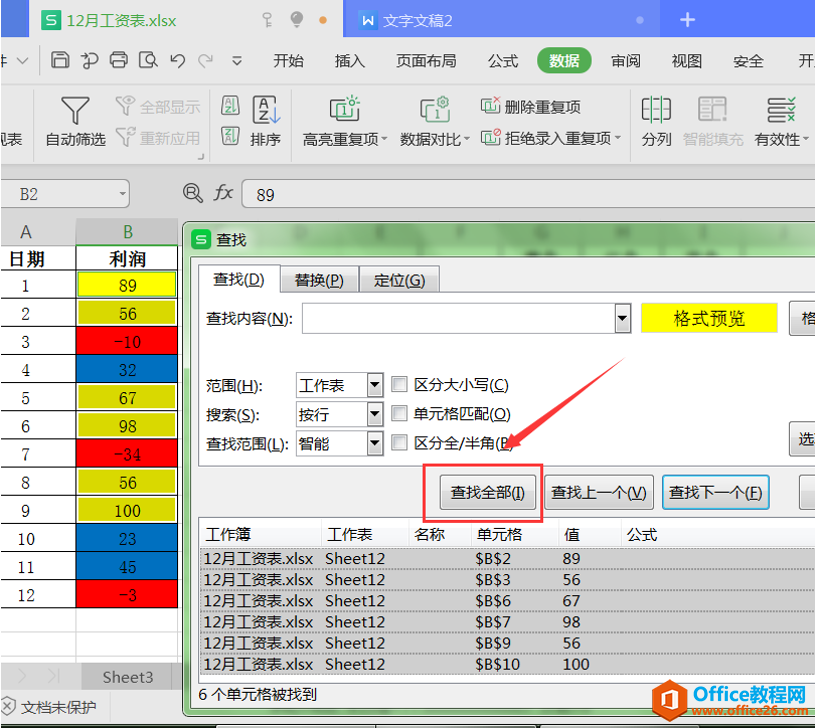Click the 单元格 column header in results
Viewport: 815px width, 728px height.
coord(515,534)
